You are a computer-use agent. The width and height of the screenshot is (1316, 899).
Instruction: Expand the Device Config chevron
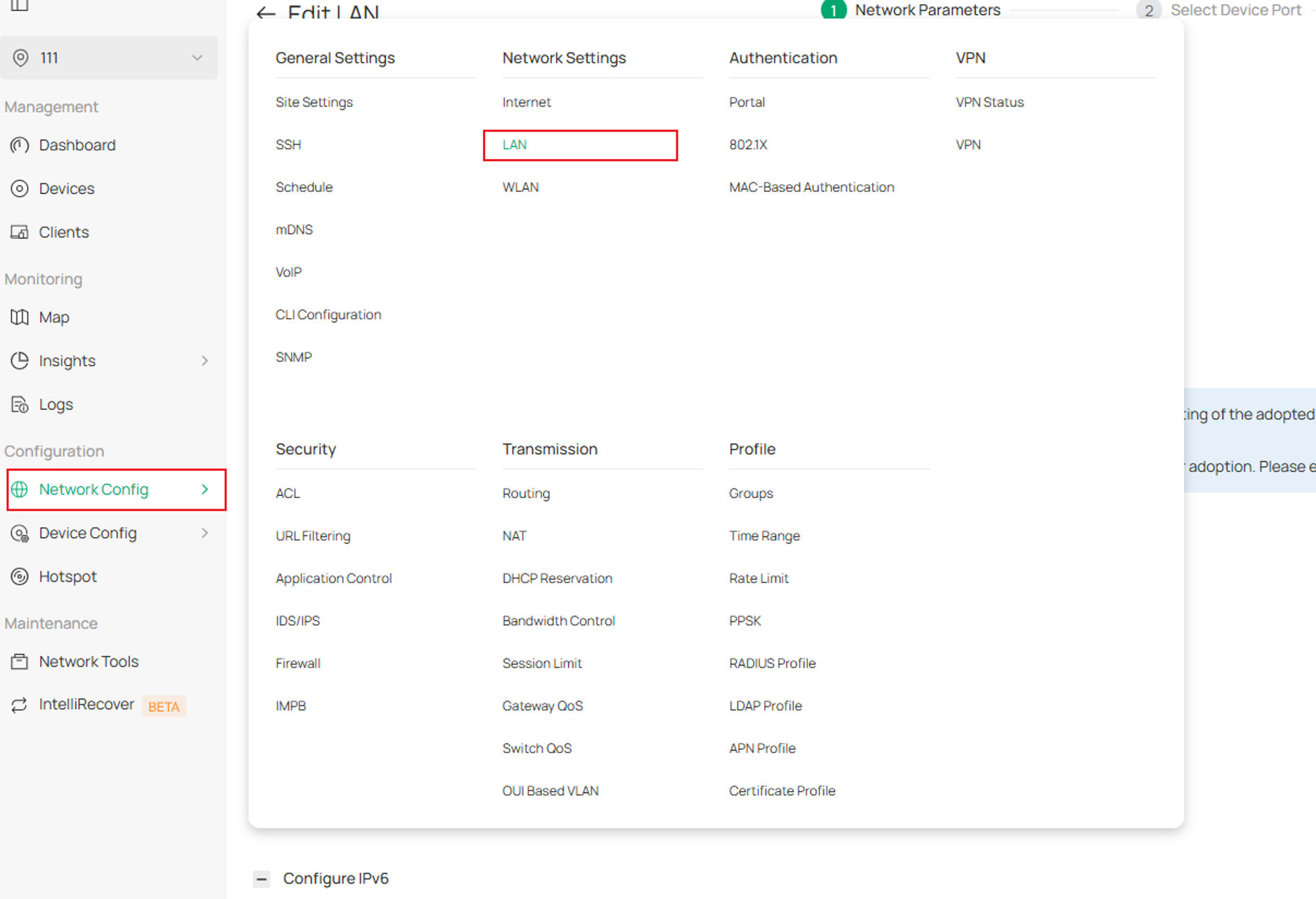click(204, 533)
